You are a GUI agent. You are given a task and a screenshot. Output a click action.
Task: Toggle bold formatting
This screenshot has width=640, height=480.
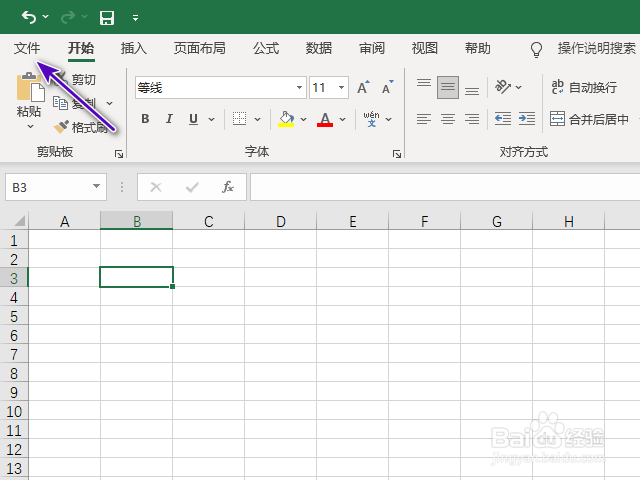coord(145,119)
